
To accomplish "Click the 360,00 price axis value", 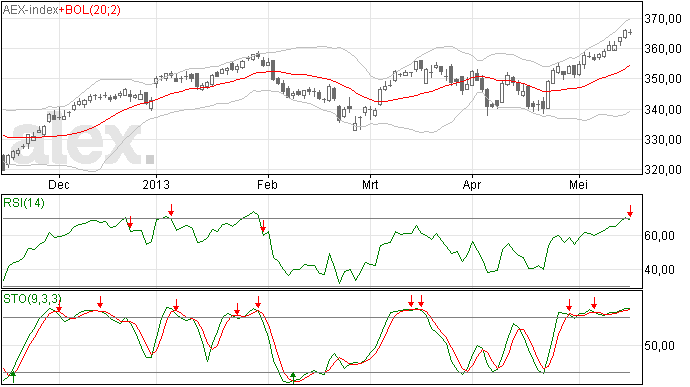I will pyautogui.click(x=663, y=49).
